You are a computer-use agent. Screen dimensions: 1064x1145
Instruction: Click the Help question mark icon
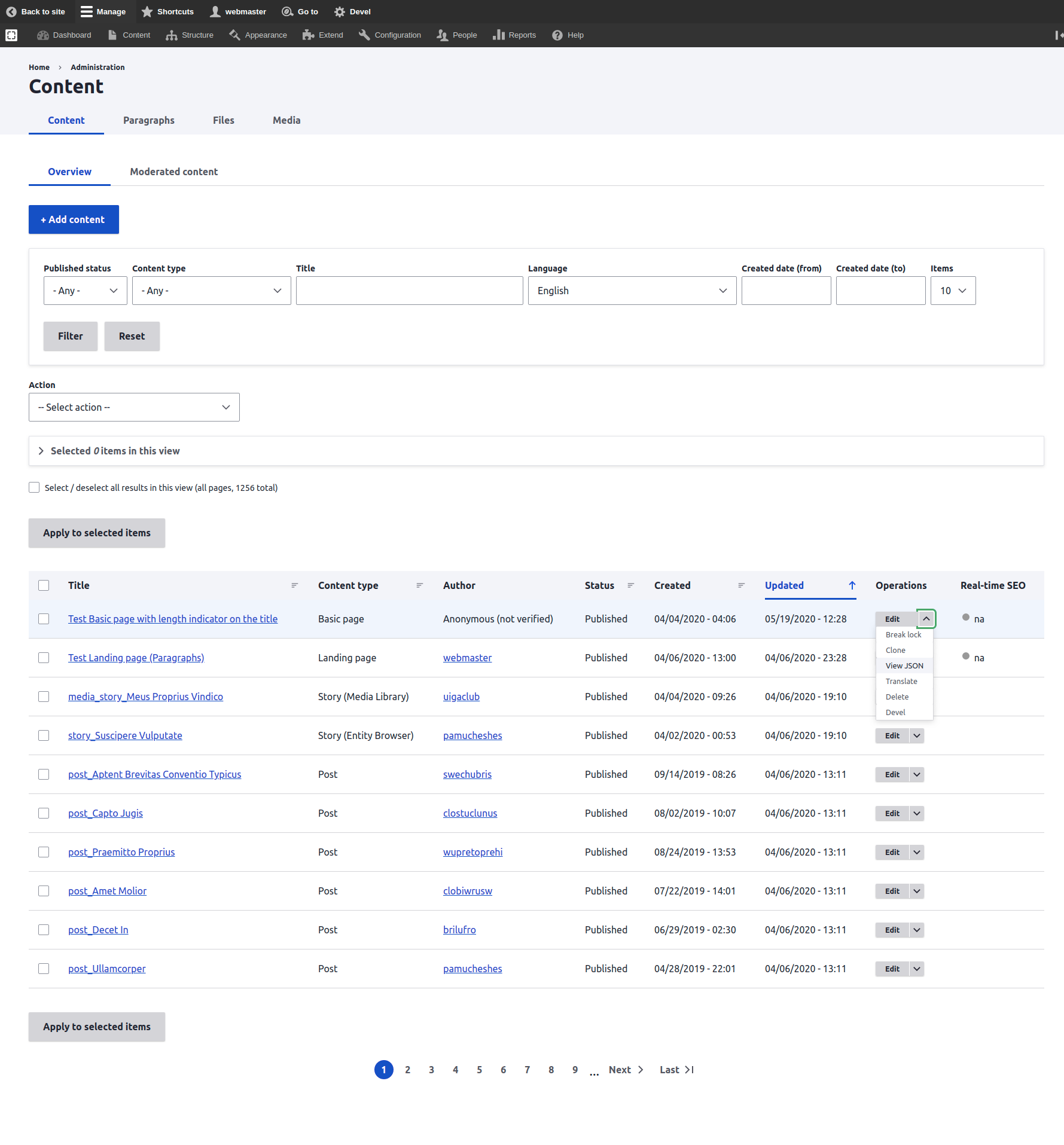pos(557,35)
